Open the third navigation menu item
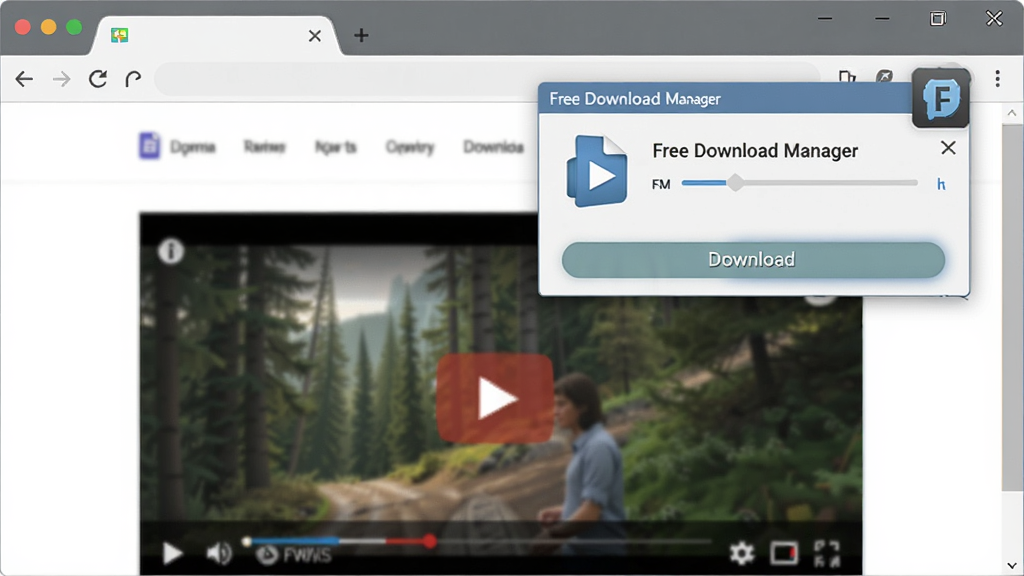 pos(336,147)
